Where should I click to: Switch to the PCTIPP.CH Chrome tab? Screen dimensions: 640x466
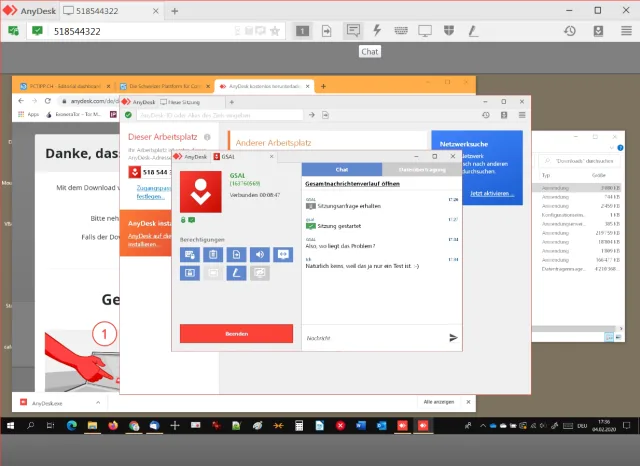(x=65, y=86)
